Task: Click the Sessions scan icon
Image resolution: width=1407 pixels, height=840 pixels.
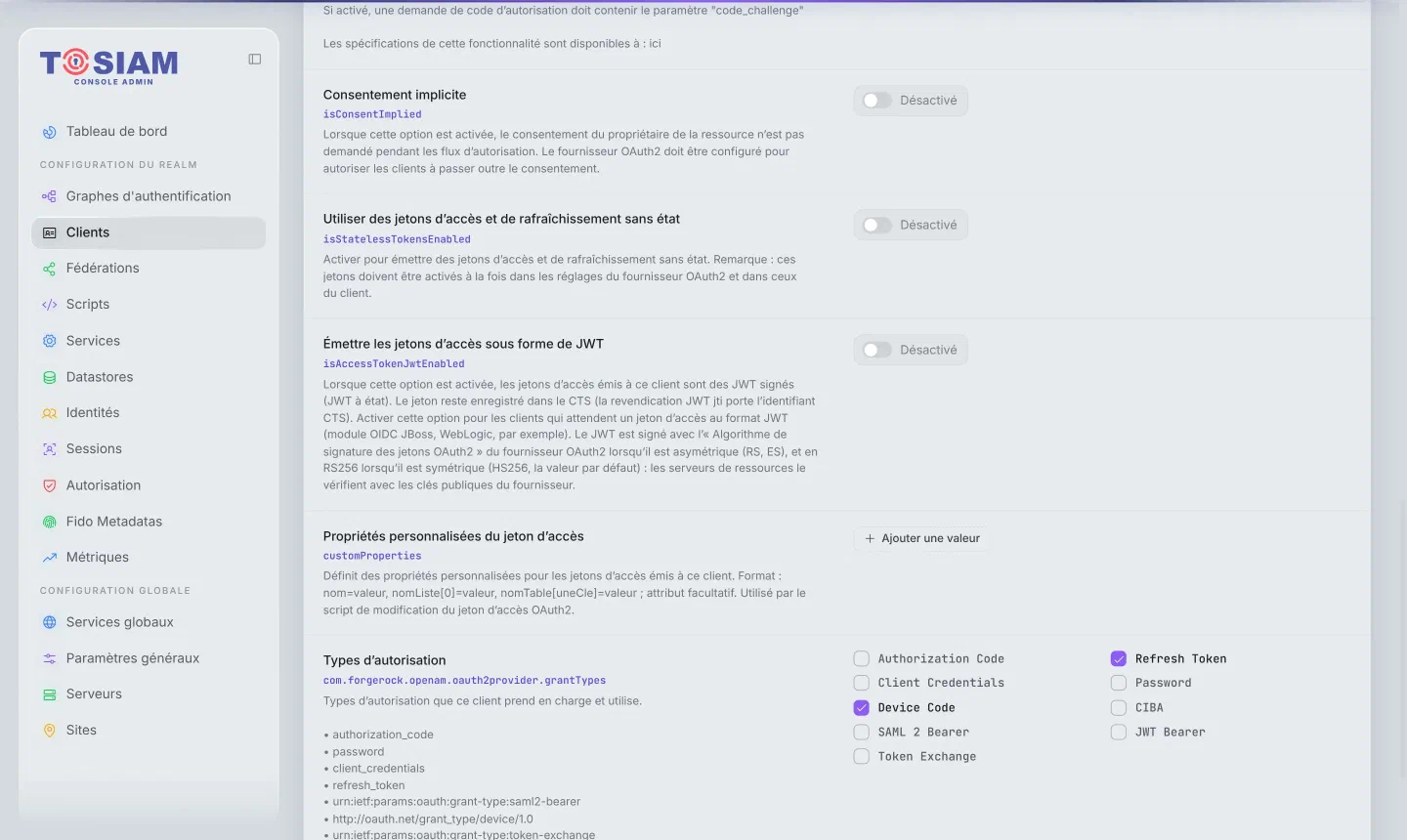Action: (x=50, y=449)
